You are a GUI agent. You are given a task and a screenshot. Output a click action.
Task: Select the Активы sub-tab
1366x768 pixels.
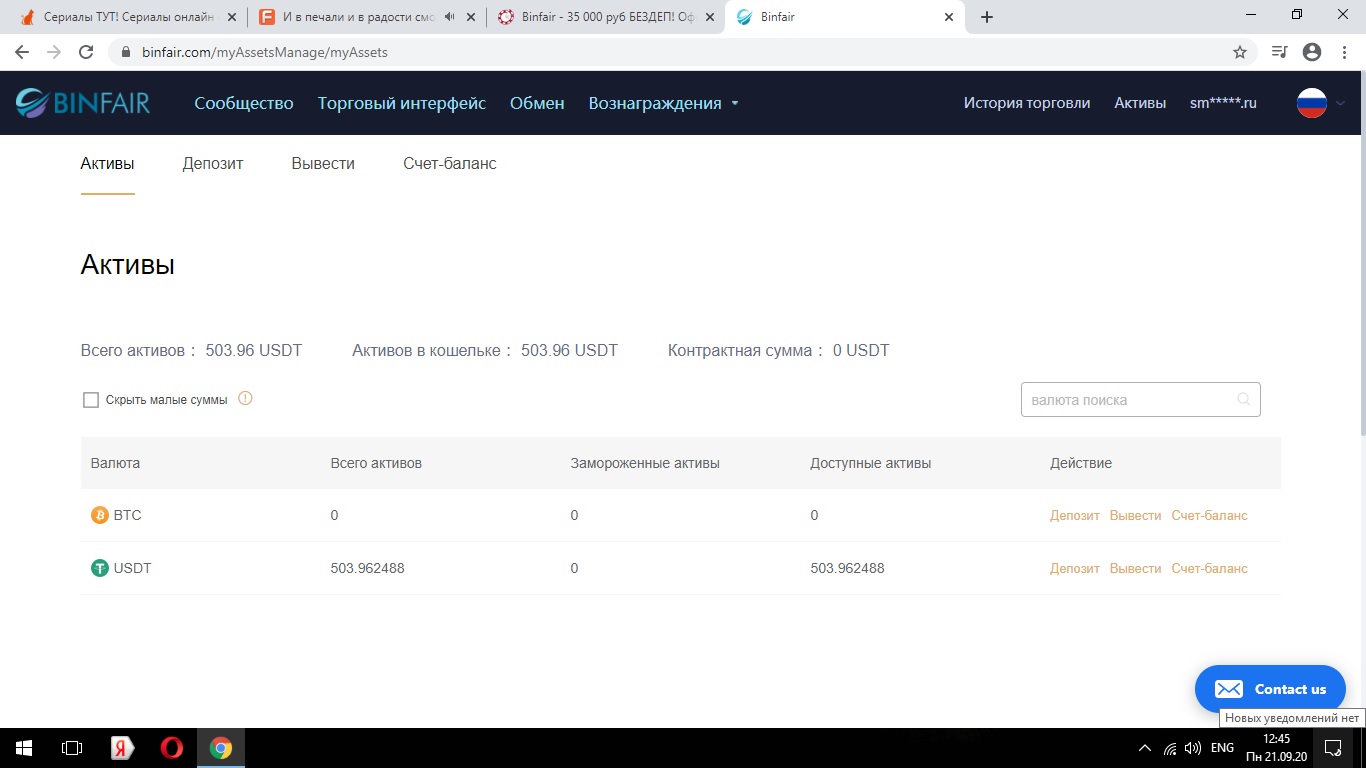(x=107, y=163)
